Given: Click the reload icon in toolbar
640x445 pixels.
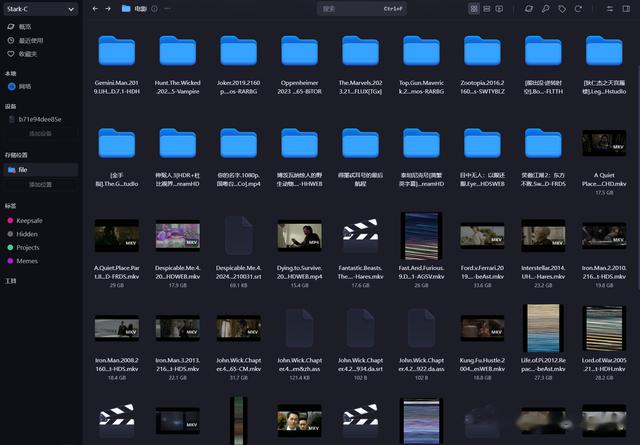Looking at the screenshot, I should coord(578,9).
